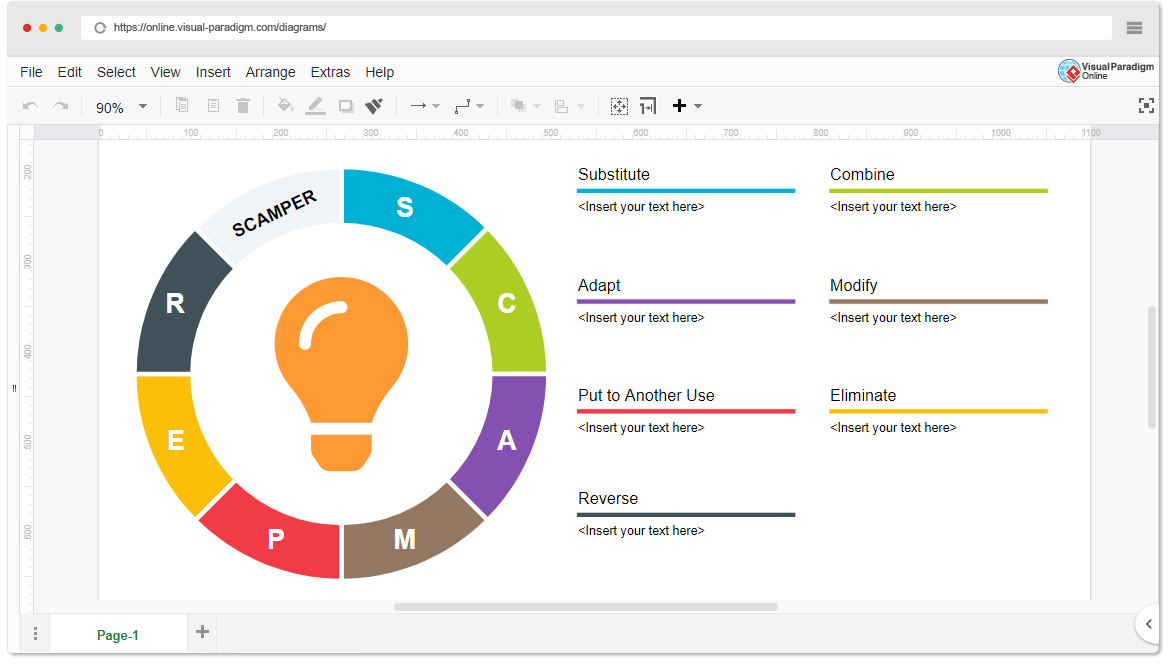Open the Insert menu
The height and width of the screenshot is (665, 1170).
213,72
